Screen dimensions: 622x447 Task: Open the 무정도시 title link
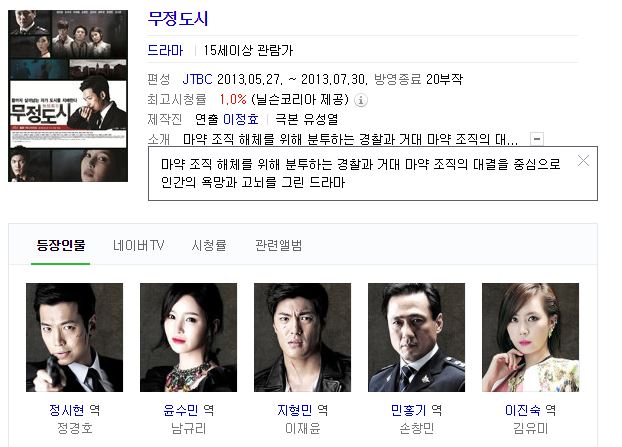click(x=178, y=19)
